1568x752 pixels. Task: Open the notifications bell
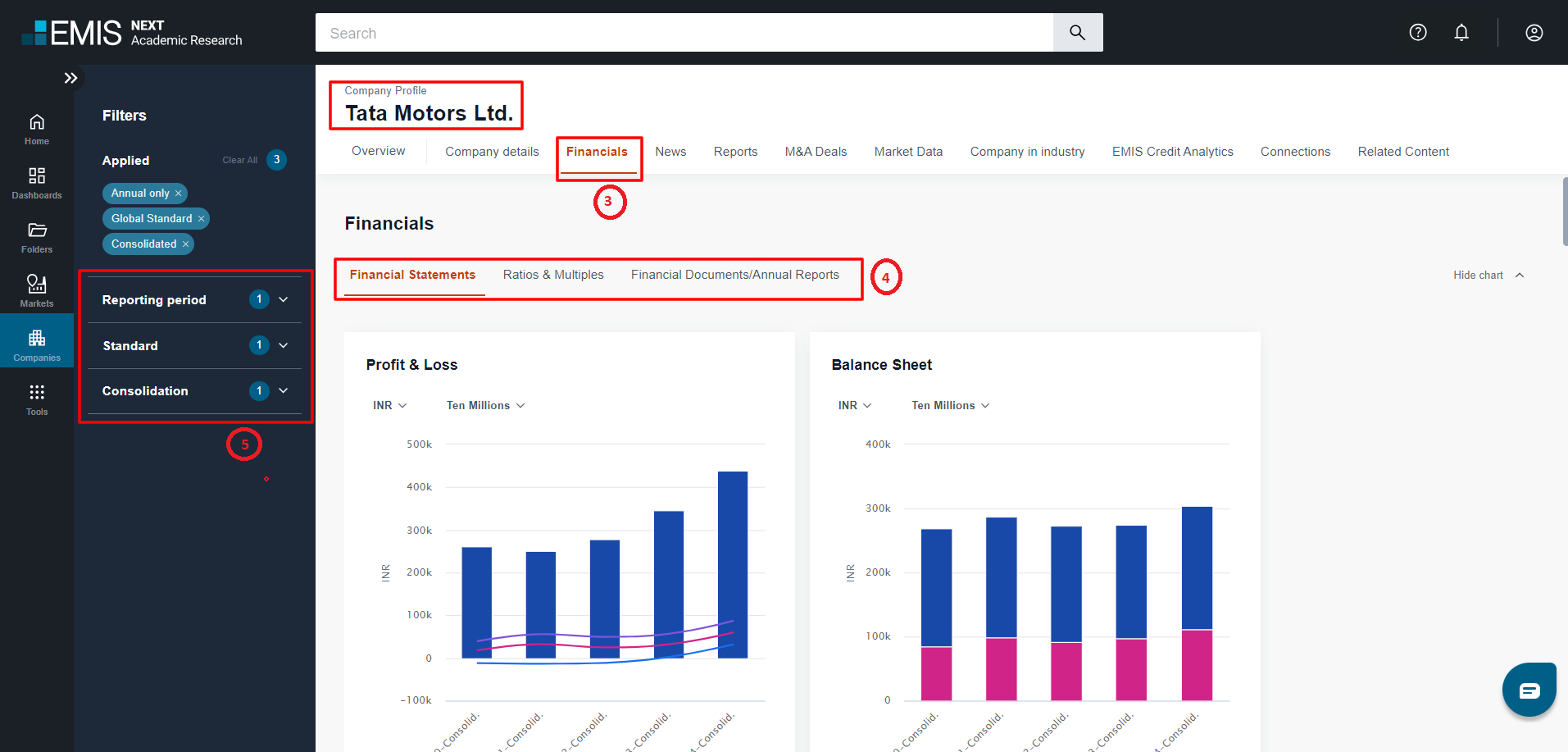click(1461, 32)
